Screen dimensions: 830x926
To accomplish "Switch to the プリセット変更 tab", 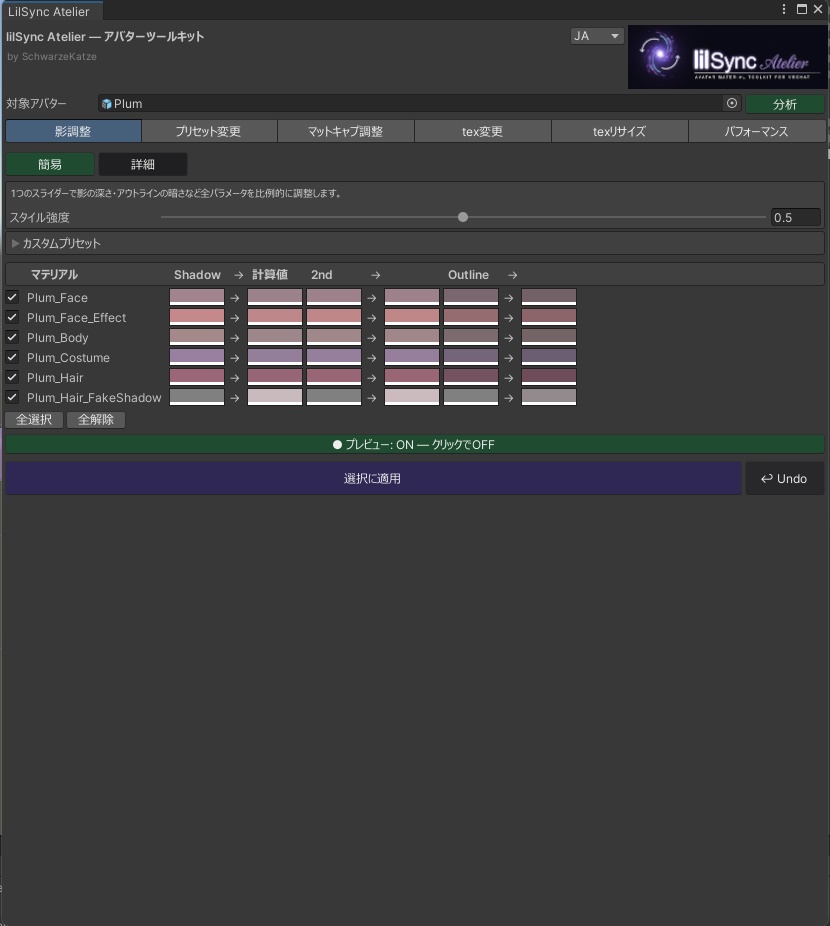I will [208, 130].
